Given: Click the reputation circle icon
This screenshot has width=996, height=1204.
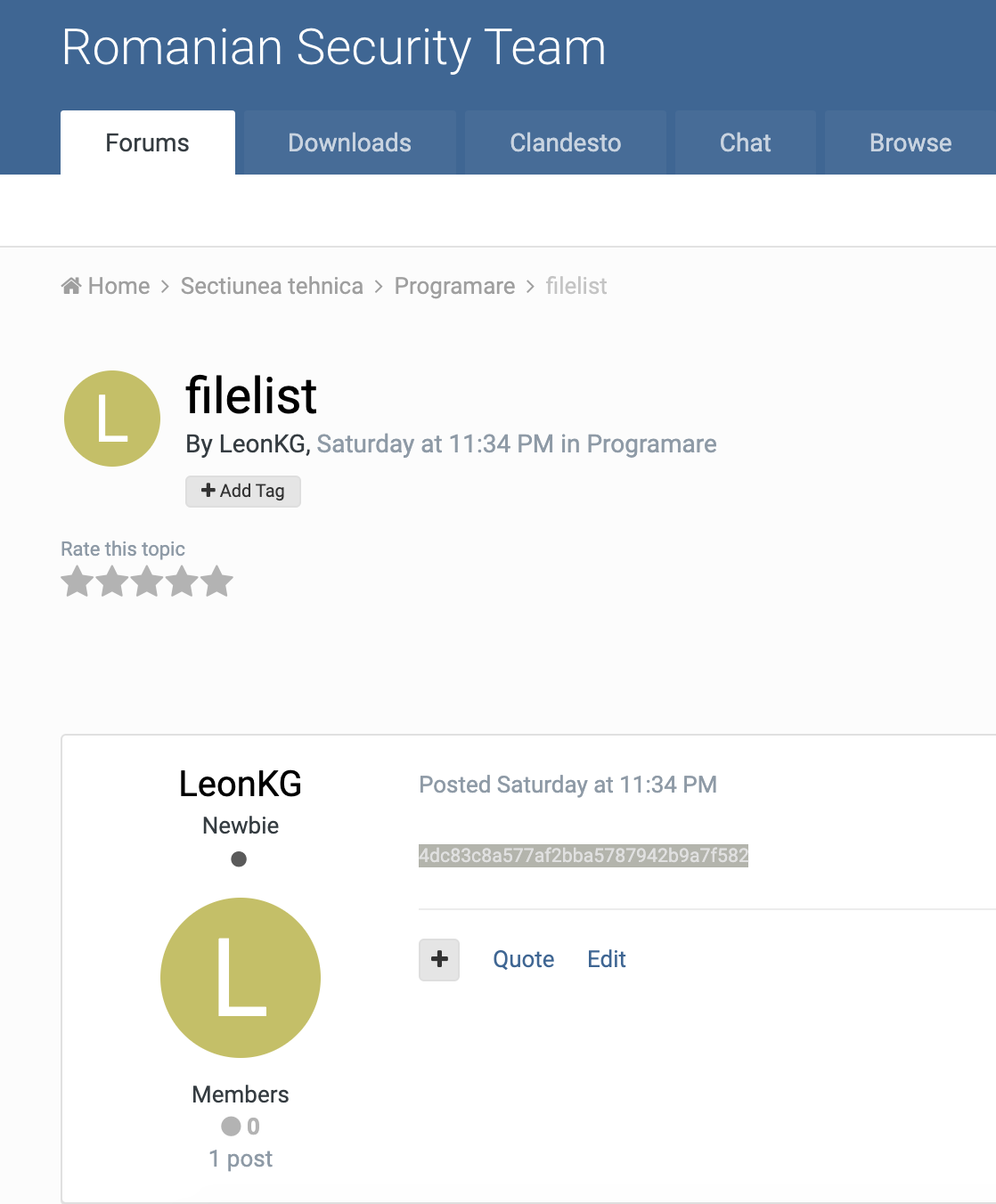Looking at the screenshot, I should point(232,1127).
